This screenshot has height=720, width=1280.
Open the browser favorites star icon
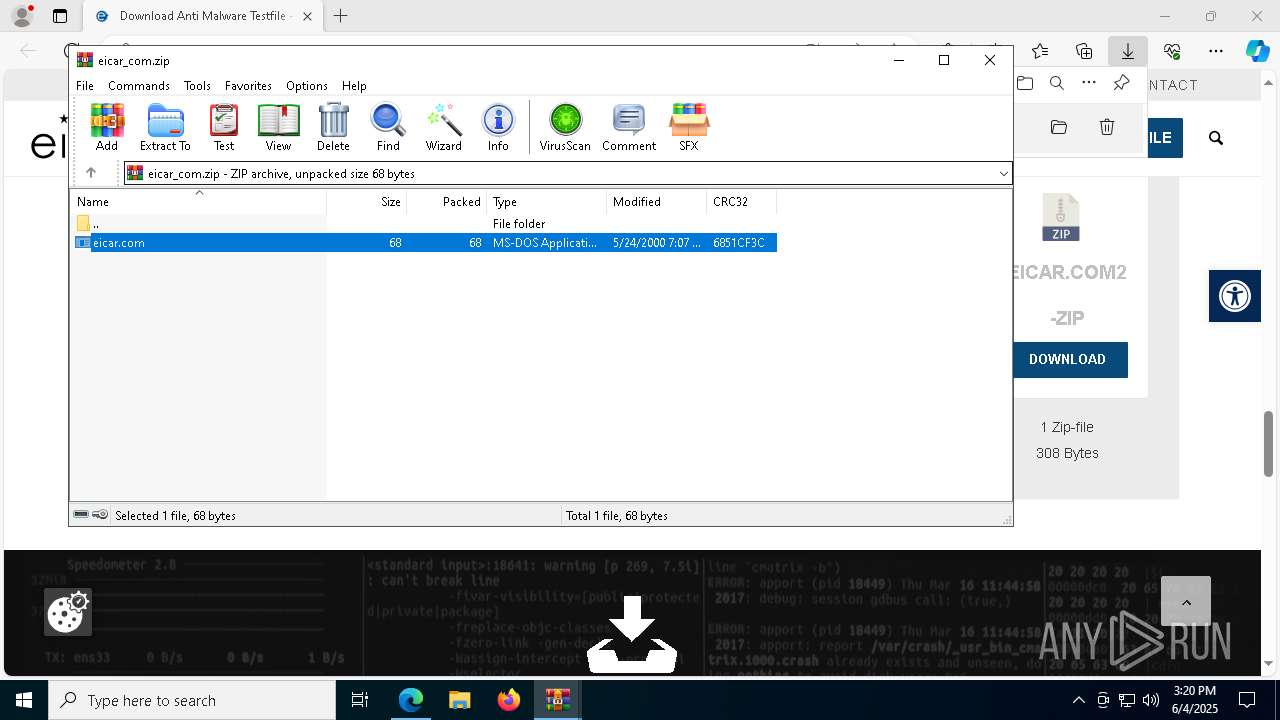point(1040,51)
